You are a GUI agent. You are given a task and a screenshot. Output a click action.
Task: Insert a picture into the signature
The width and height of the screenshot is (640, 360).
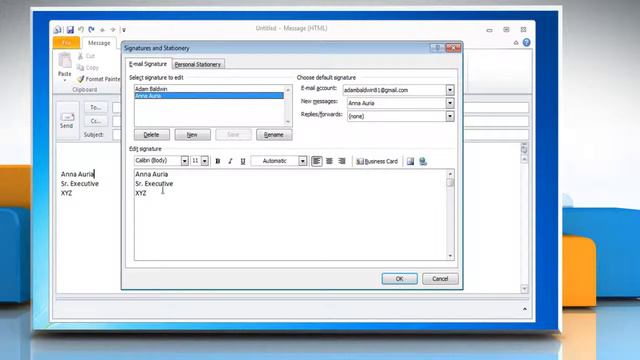(410, 161)
